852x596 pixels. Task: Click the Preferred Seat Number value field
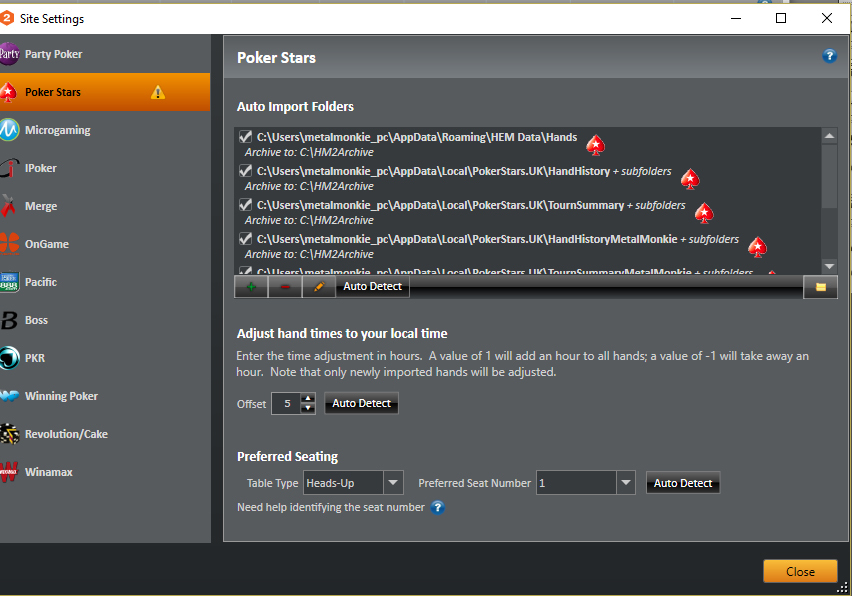click(x=576, y=482)
